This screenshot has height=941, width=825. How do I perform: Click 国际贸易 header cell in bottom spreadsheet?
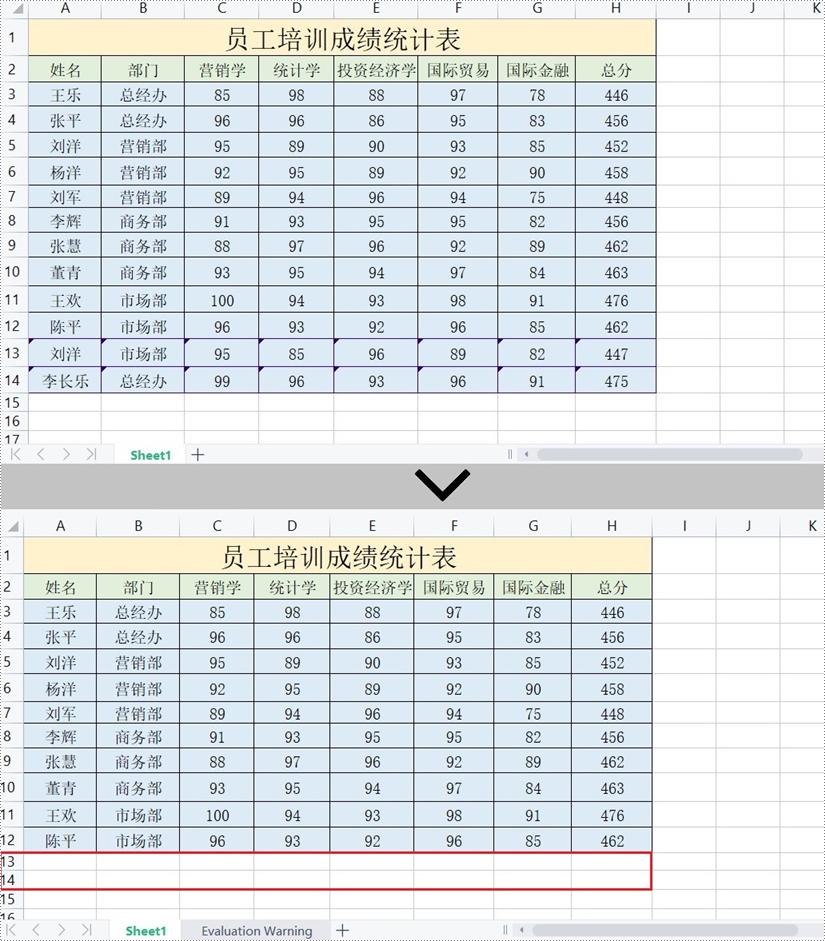454,587
